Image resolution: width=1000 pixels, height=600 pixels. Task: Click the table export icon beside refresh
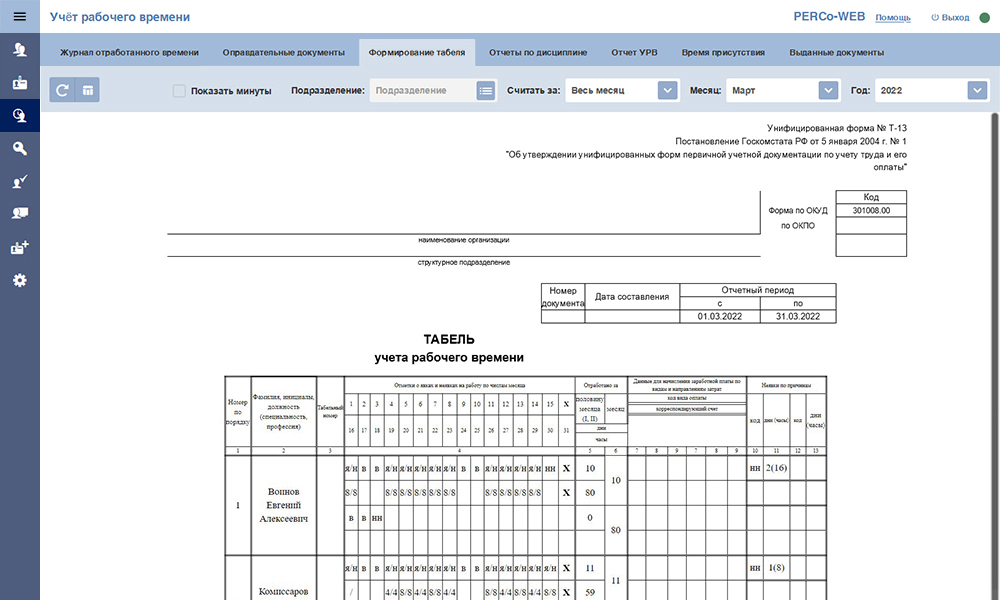87,90
